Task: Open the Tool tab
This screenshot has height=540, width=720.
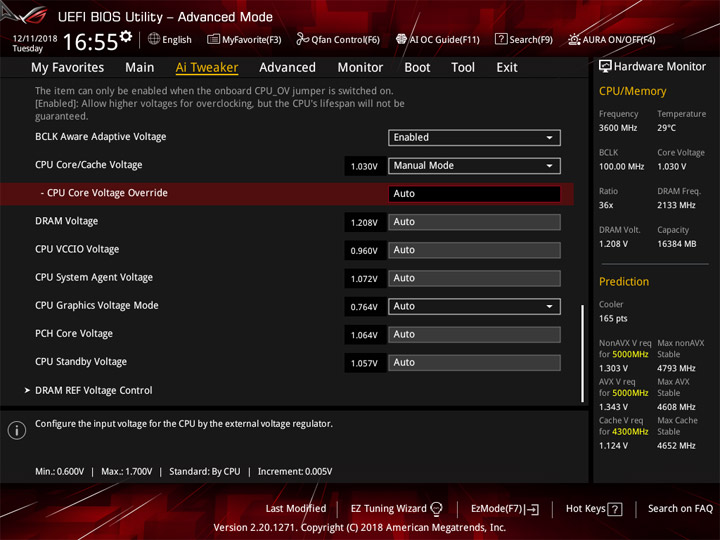Action: point(463,68)
